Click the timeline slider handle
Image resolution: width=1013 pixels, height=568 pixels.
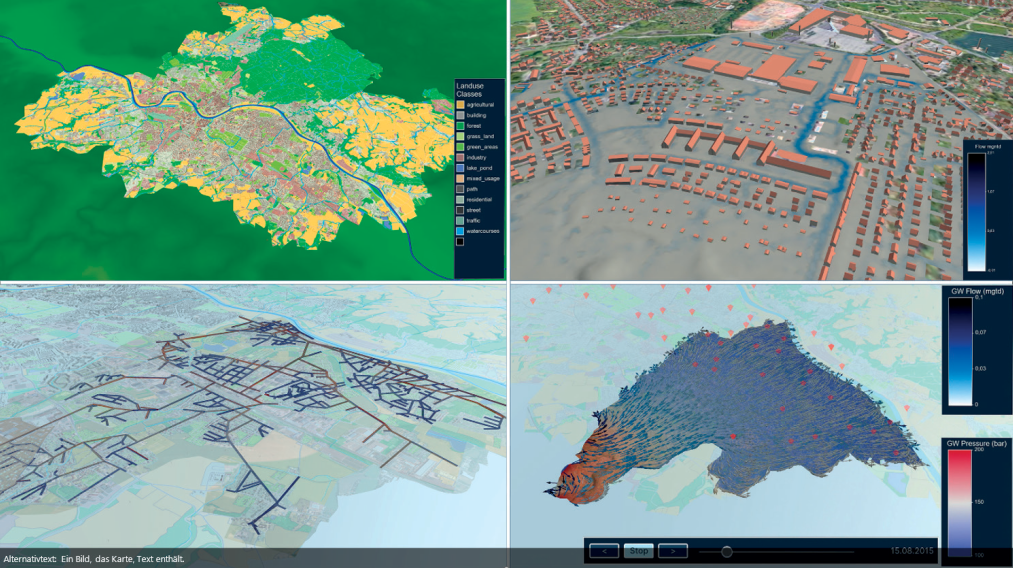tap(726, 551)
